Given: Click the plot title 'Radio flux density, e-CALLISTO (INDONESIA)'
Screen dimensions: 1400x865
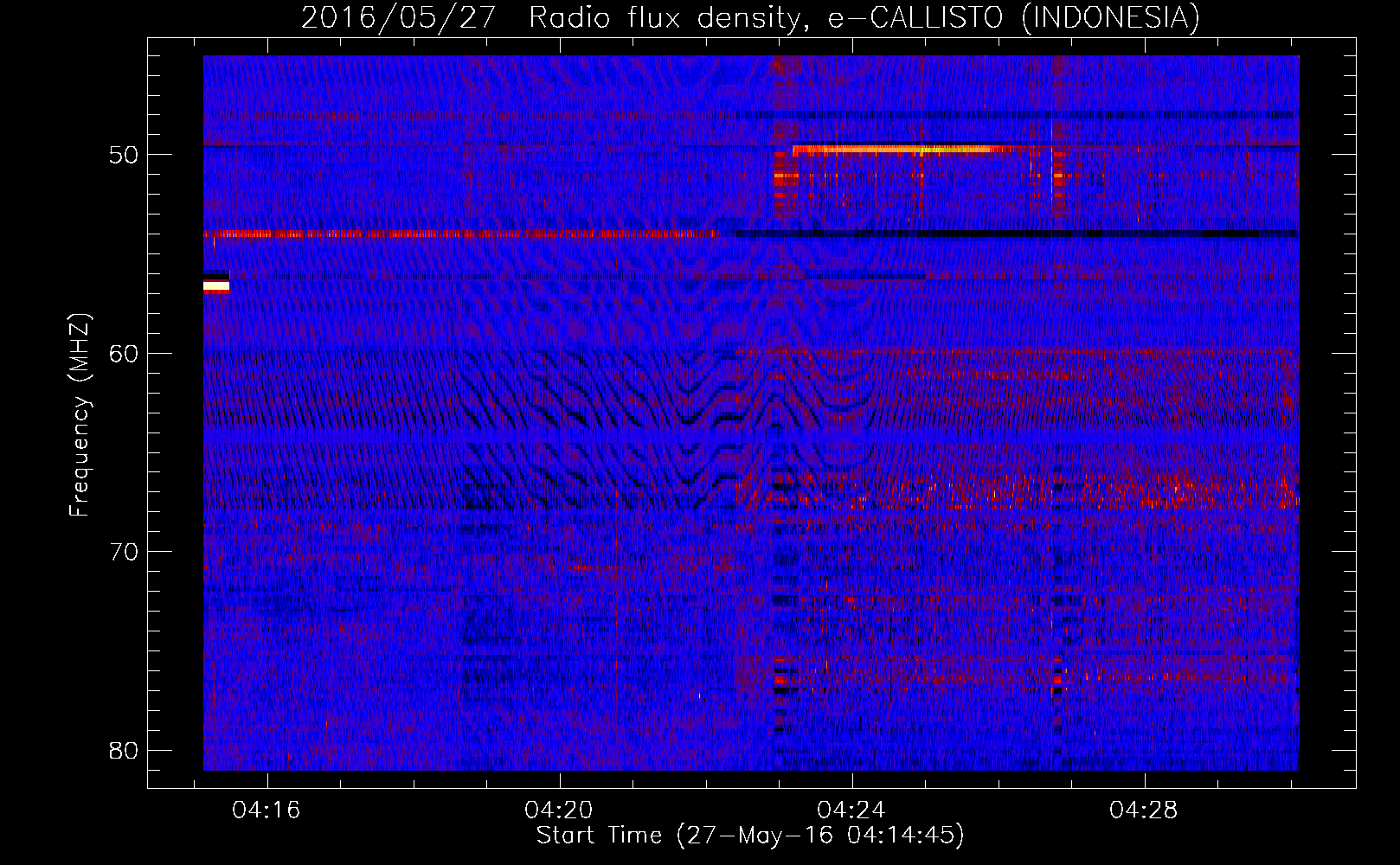Looking at the screenshot, I should pyautogui.click(x=864, y=17).
